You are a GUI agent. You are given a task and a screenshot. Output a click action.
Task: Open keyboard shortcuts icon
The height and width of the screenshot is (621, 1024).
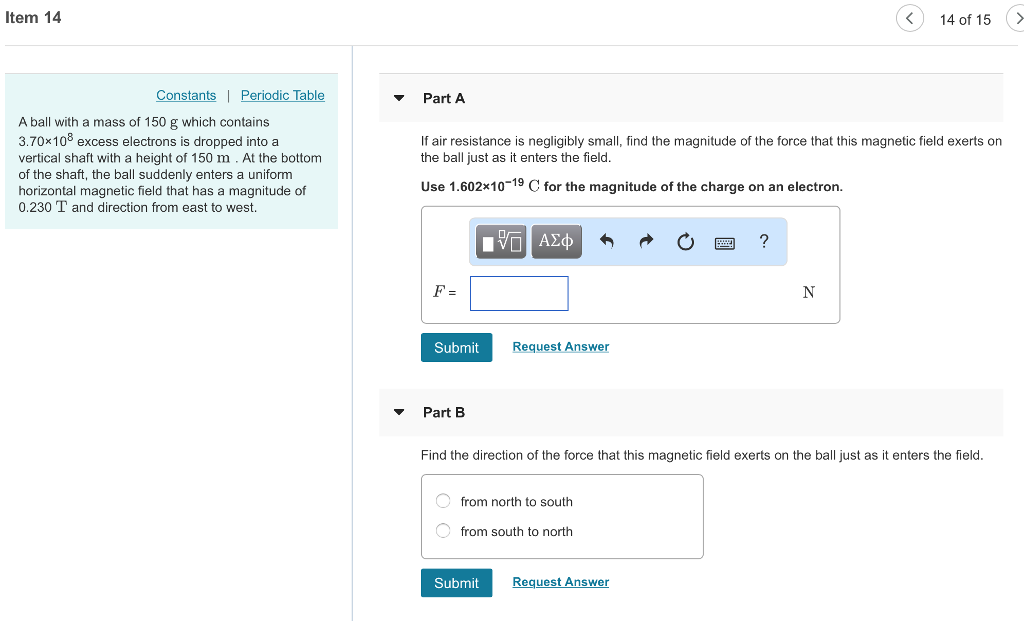coord(725,242)
